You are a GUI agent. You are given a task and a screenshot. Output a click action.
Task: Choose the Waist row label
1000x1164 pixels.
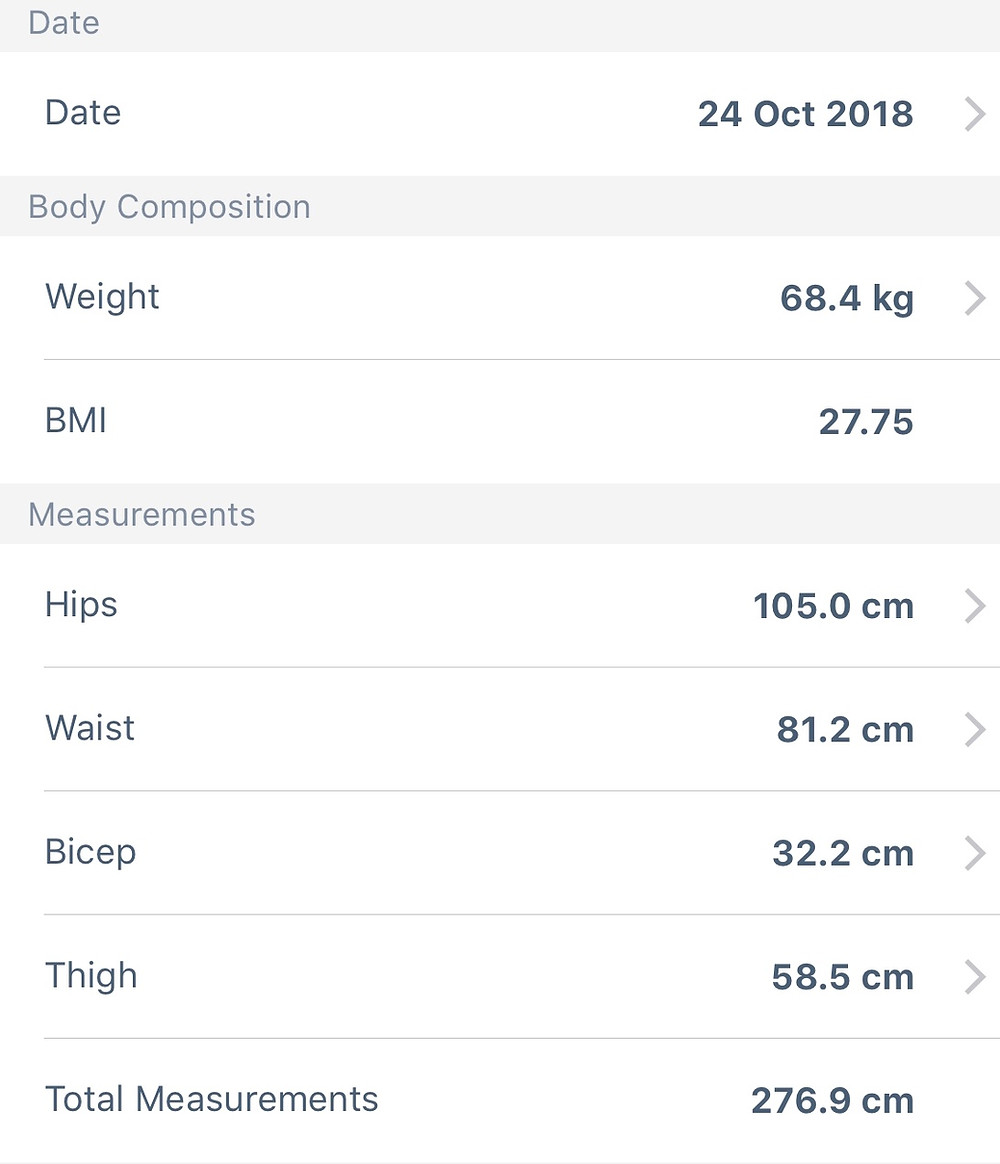point(90,728)
